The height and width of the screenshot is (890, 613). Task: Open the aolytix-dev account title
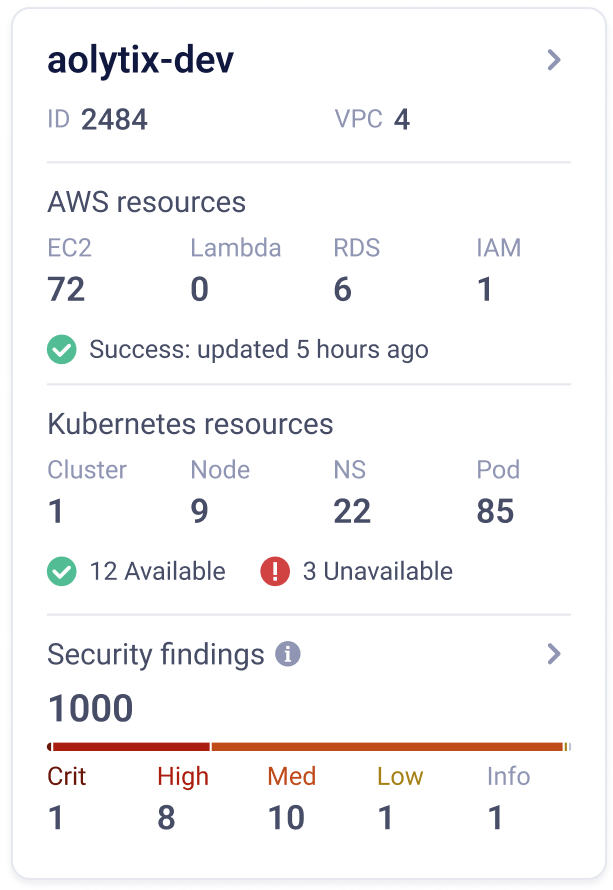[141, 60]
